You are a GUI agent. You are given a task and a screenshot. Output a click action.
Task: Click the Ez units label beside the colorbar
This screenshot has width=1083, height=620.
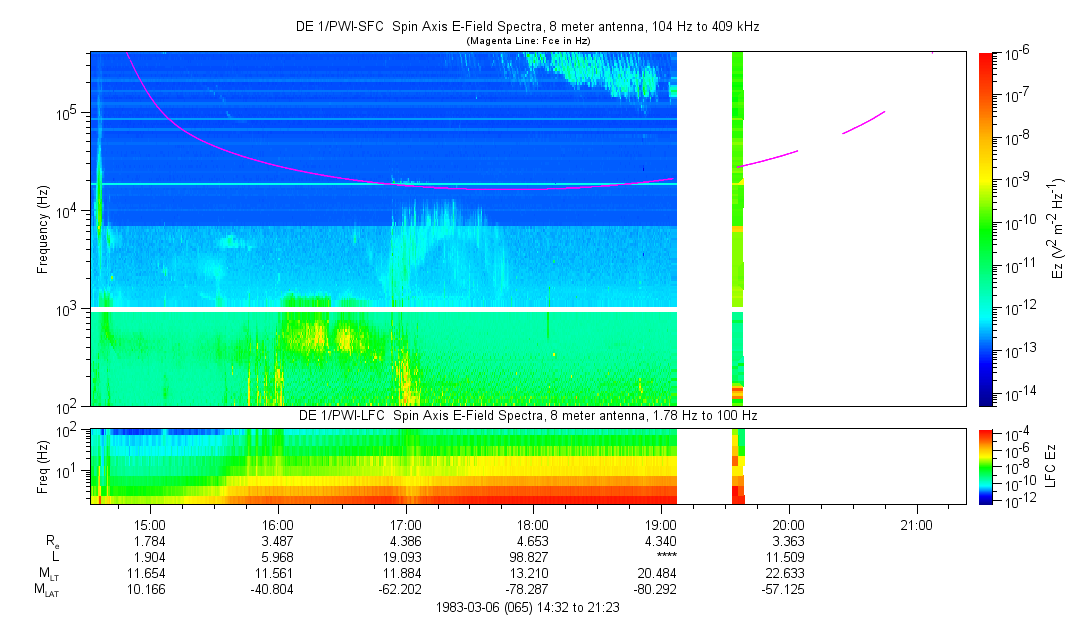(1059, 229)
